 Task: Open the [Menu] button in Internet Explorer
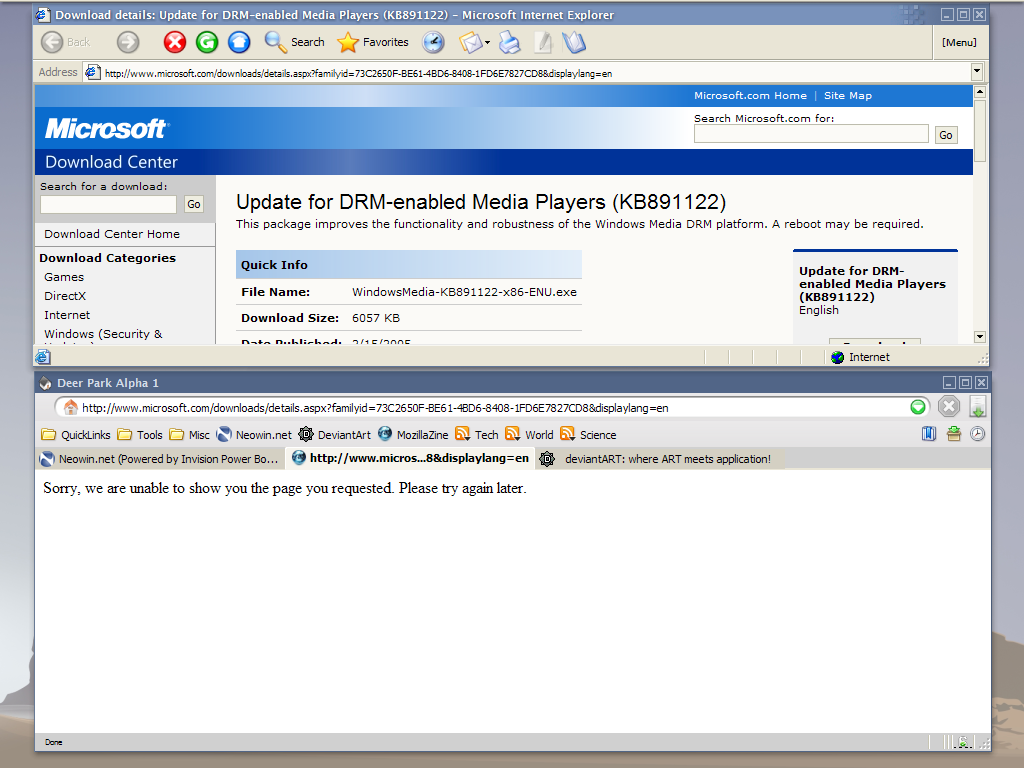(959, 42)
